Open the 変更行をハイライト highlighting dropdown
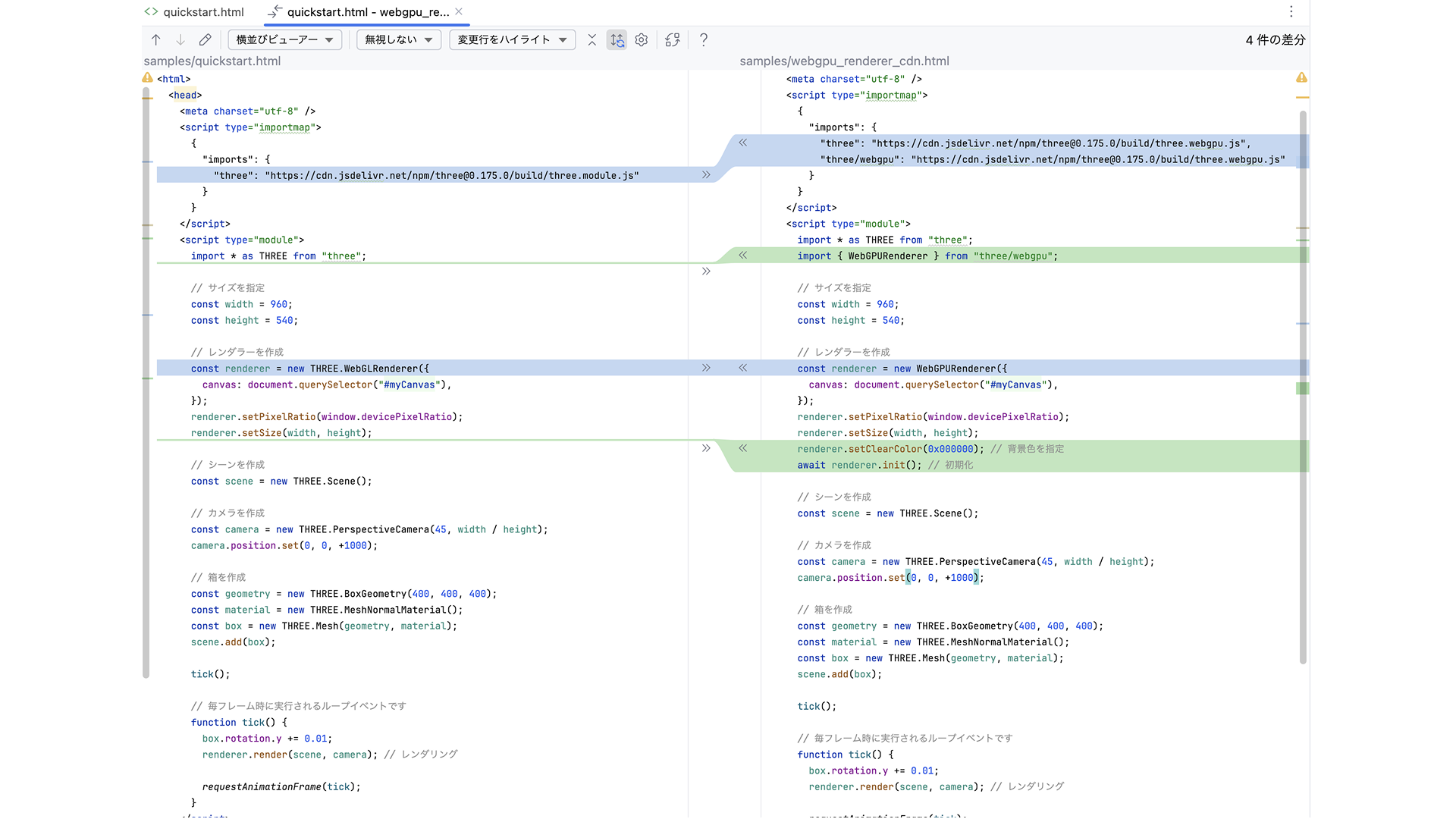 (x=513, y=40)
